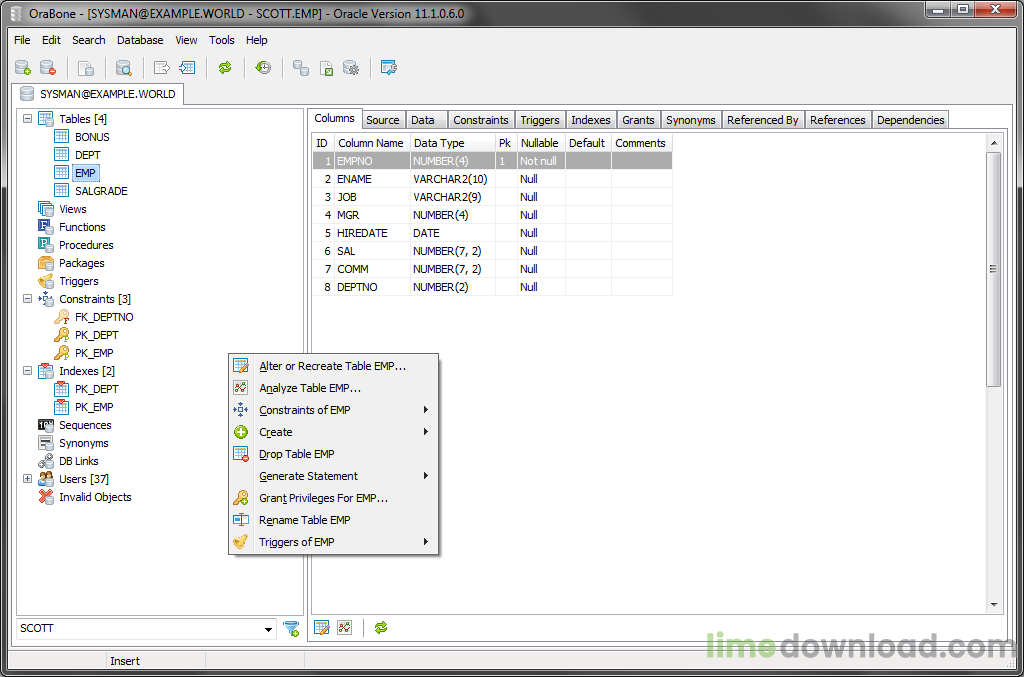The height and width of the screenshot is (677, 1024).
Task: Collapse the Constraints [3] tree node
Action: coord(27,299)
